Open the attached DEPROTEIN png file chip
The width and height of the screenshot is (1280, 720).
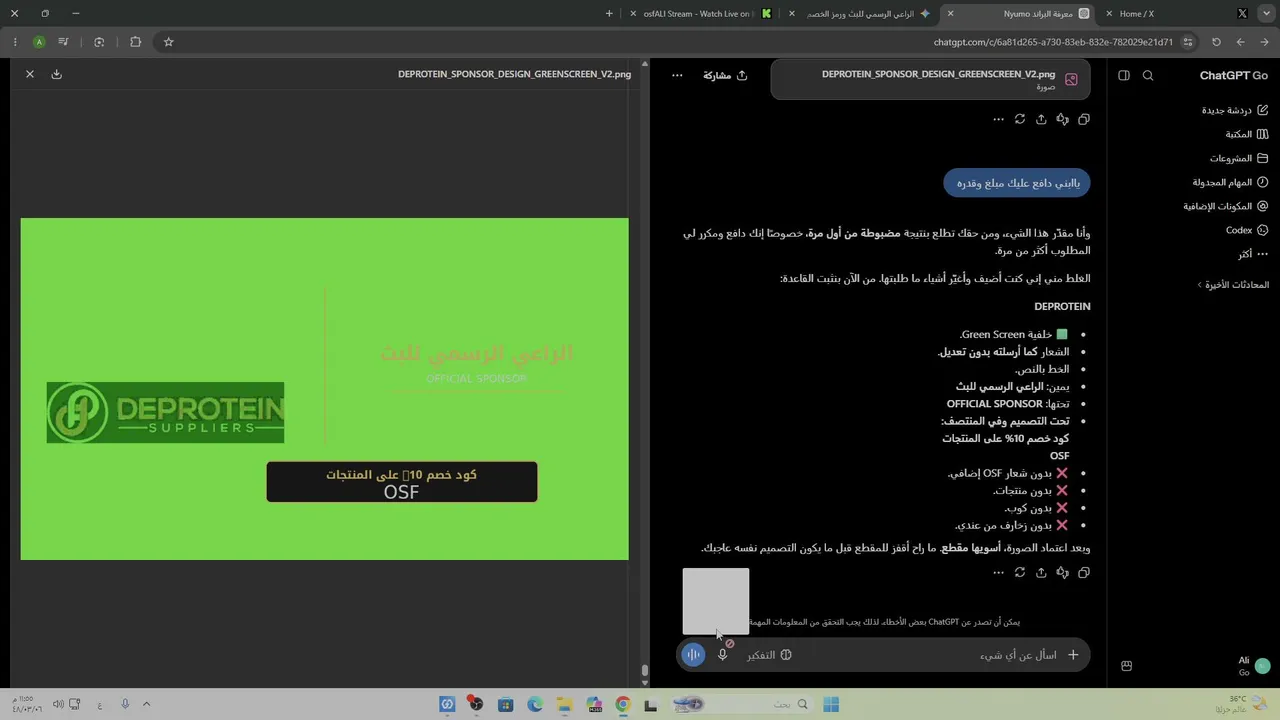[x=930, y=79]
